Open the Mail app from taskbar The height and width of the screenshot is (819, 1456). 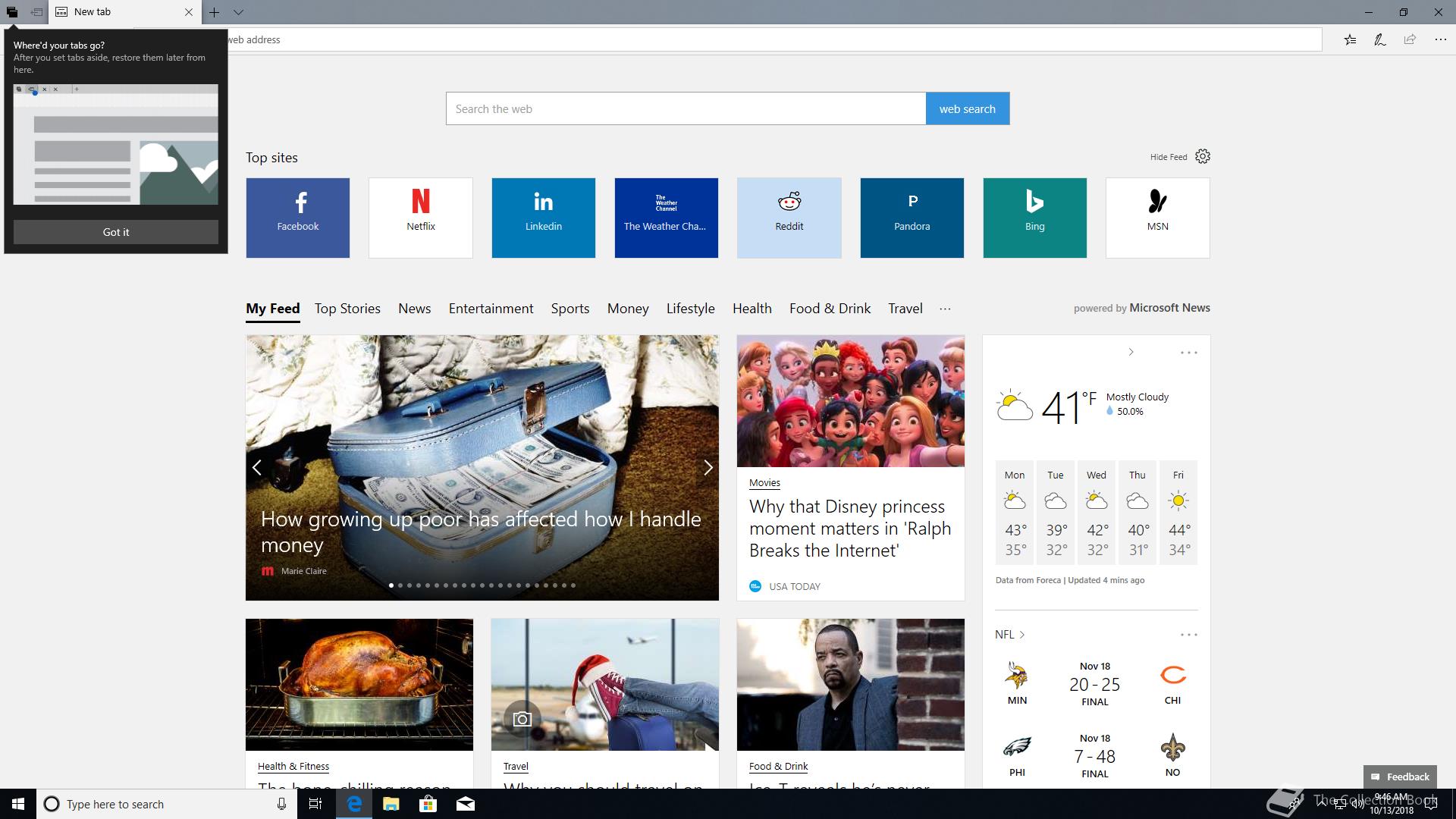[466, 804]
